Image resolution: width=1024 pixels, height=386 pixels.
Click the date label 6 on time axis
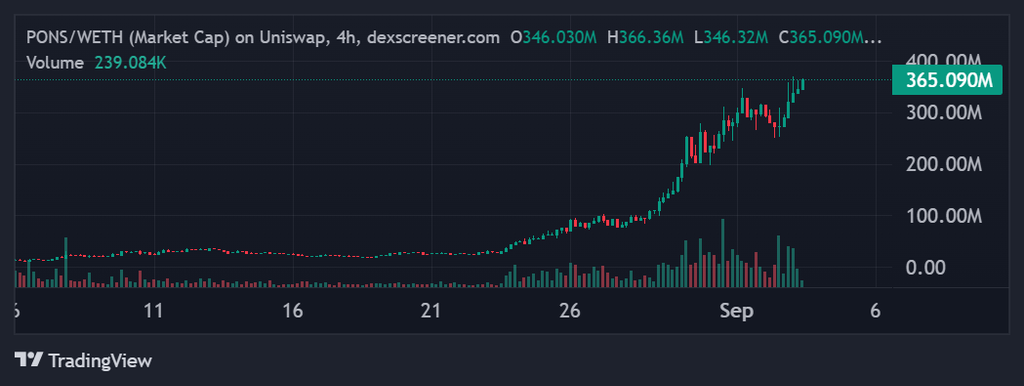pos(875,311)
